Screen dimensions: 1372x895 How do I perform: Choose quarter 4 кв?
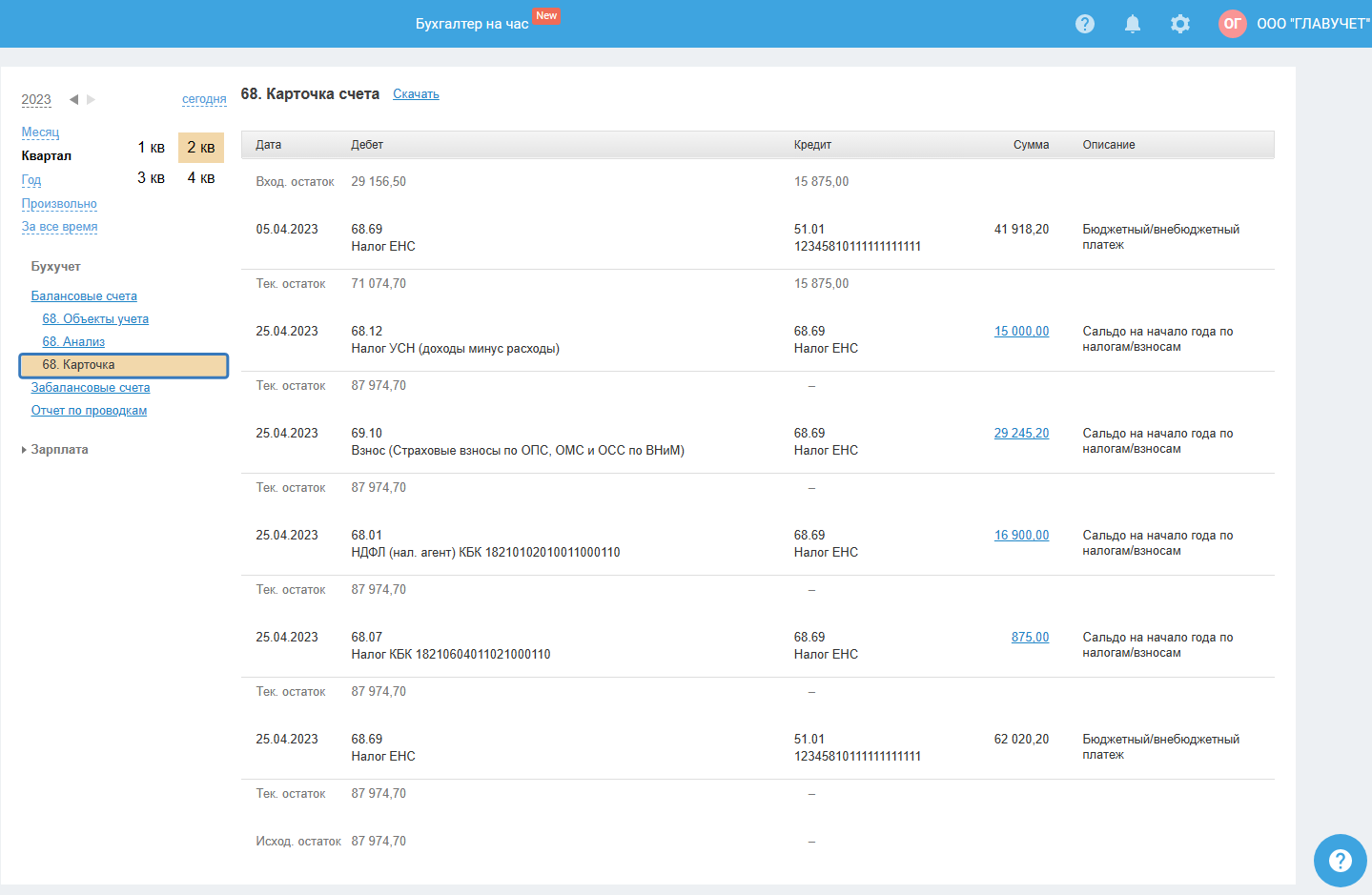click(x=201, y=178)
